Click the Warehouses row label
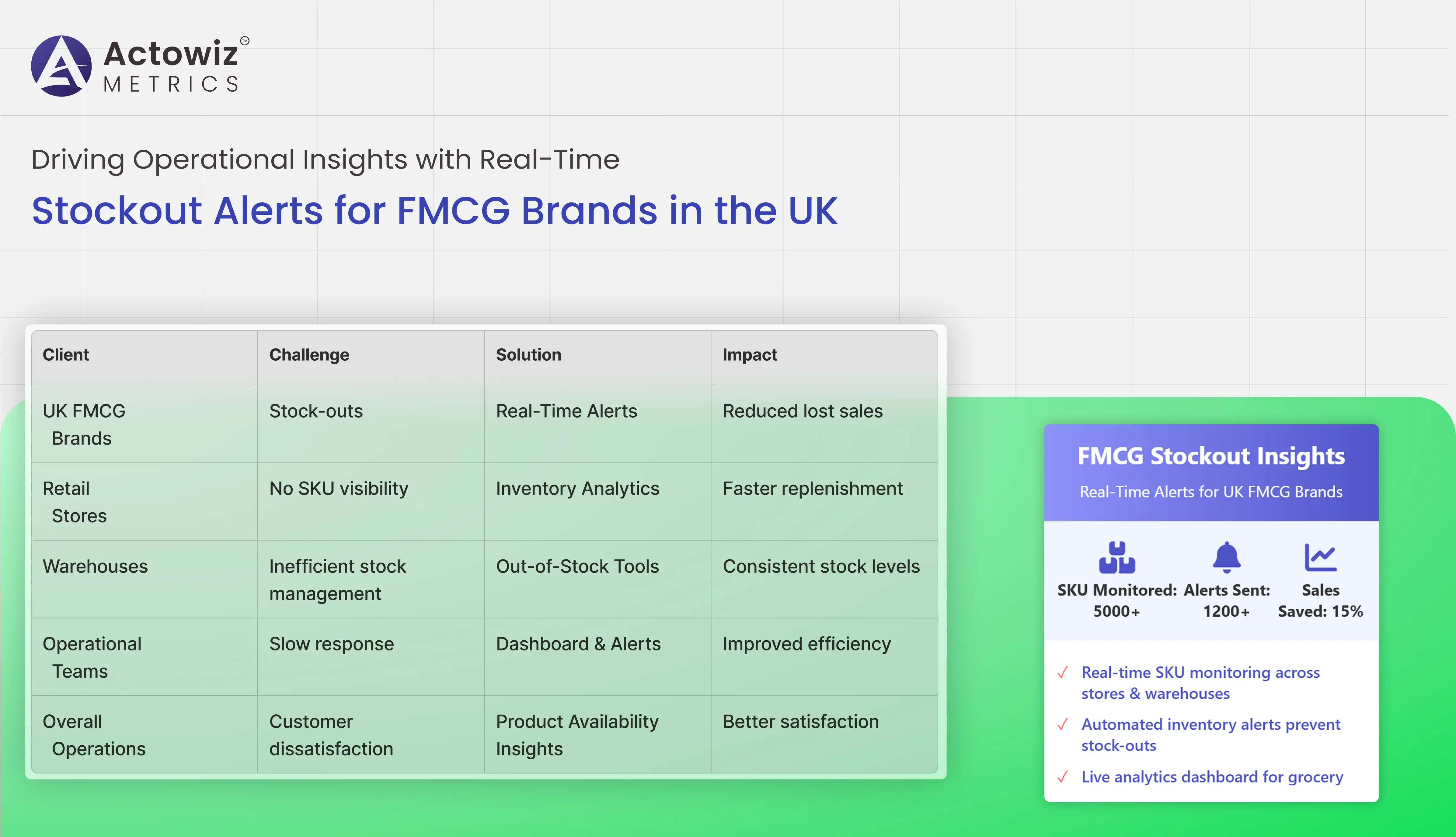The image size is (1456, 837). pyautogui.click(x=96, y=566)
